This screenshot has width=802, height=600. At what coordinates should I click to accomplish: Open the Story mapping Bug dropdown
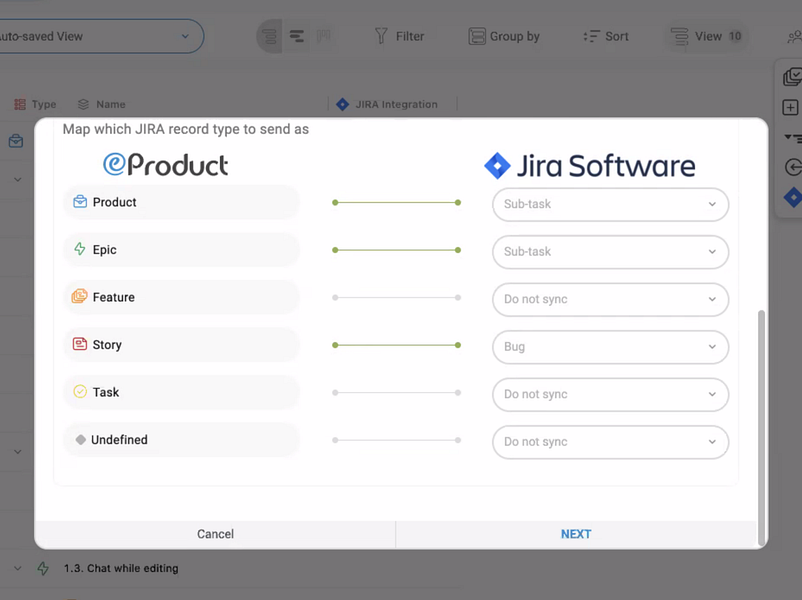click(x=610, y=347)
